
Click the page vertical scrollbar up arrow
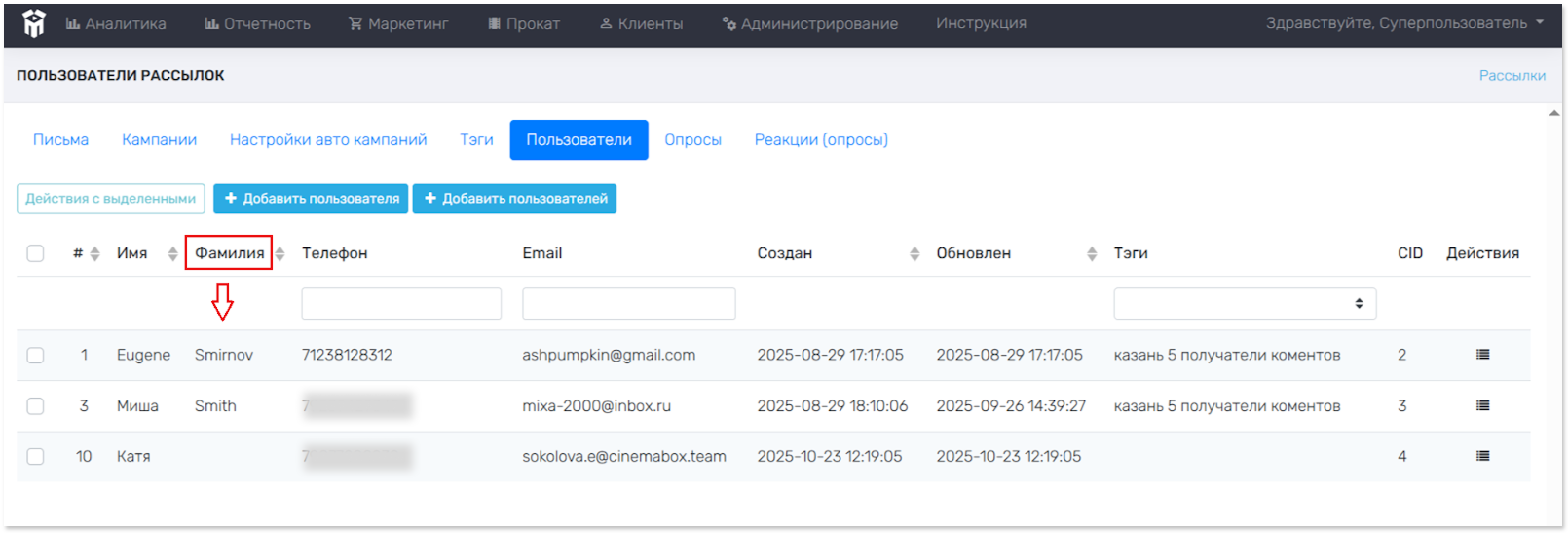tap(1553, 113)
